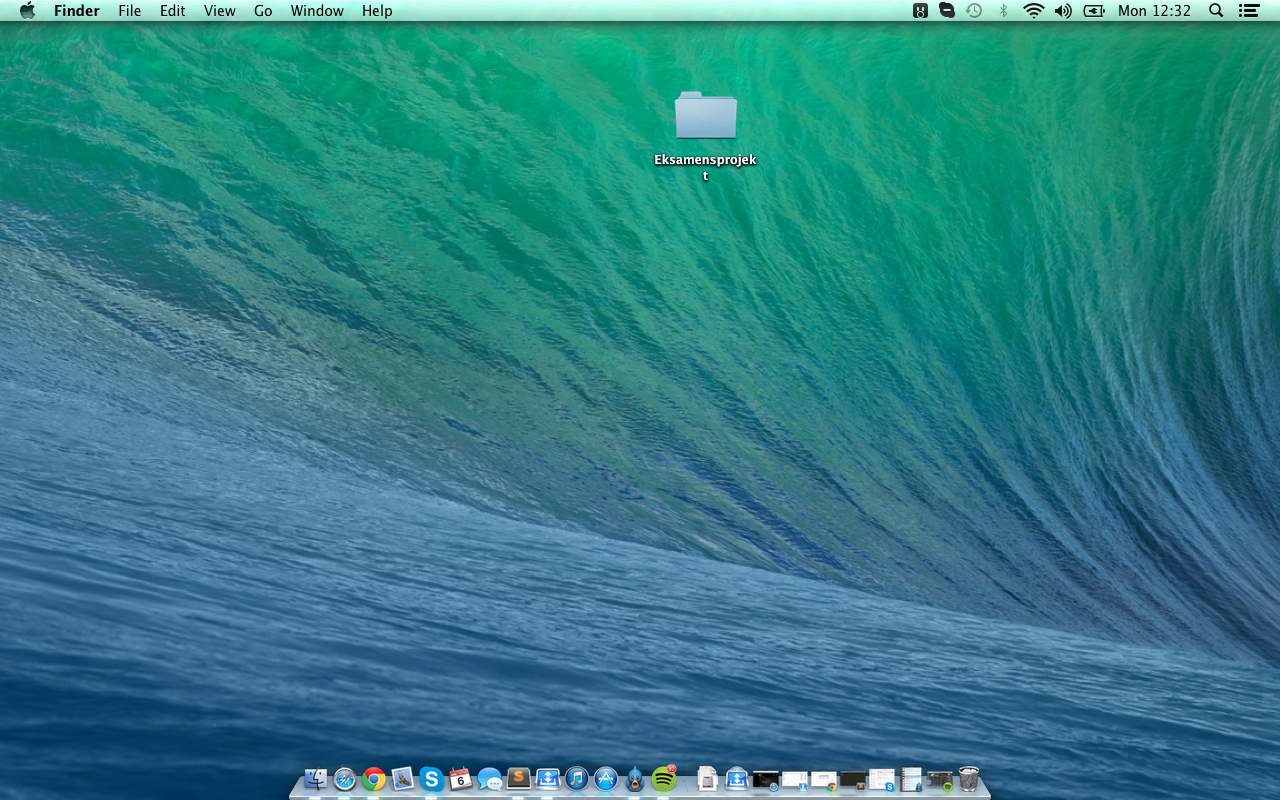Open Mail eagle stamp icon in Dock
This screenshot has width=1280, height=800.
click(x=403, y=778)
